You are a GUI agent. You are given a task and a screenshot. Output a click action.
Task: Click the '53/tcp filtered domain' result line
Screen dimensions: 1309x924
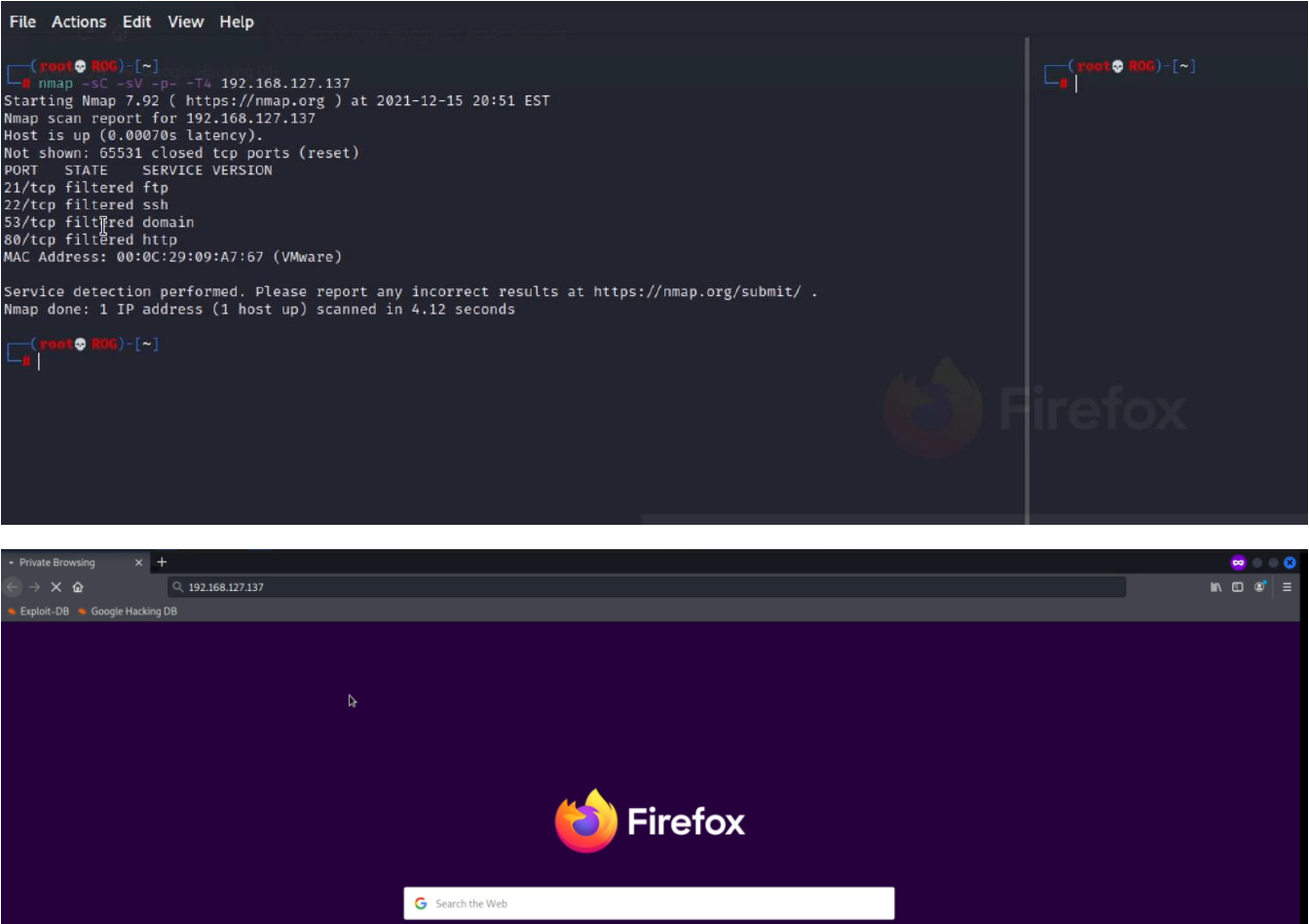98,222
